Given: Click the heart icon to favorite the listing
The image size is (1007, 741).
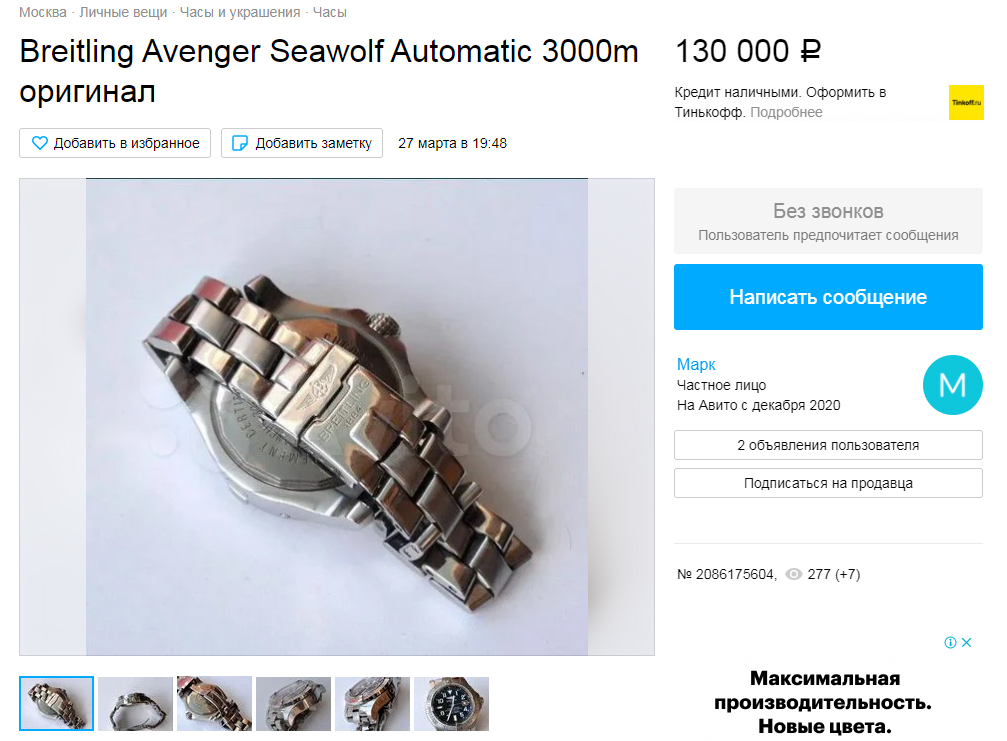Looking at the screenshot, I should [x=40, y=143].
